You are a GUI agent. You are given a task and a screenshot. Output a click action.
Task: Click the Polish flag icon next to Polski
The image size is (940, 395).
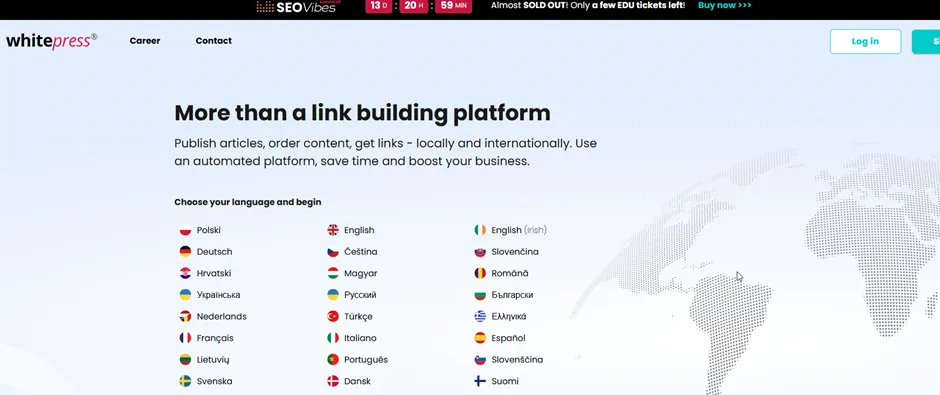pyautogui.click(x=185, y=230)
